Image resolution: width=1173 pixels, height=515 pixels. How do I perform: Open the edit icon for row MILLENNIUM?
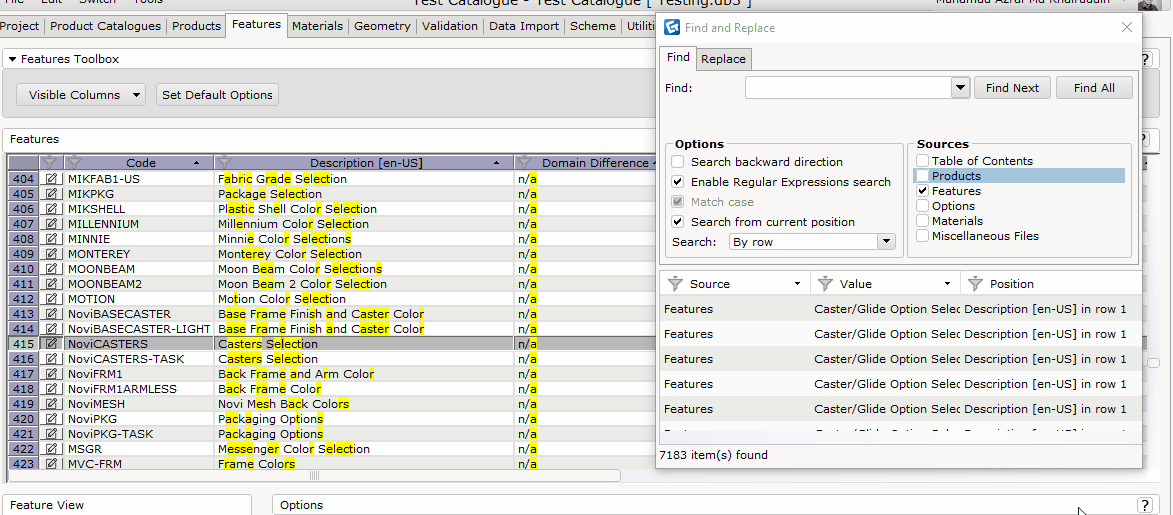52,224
